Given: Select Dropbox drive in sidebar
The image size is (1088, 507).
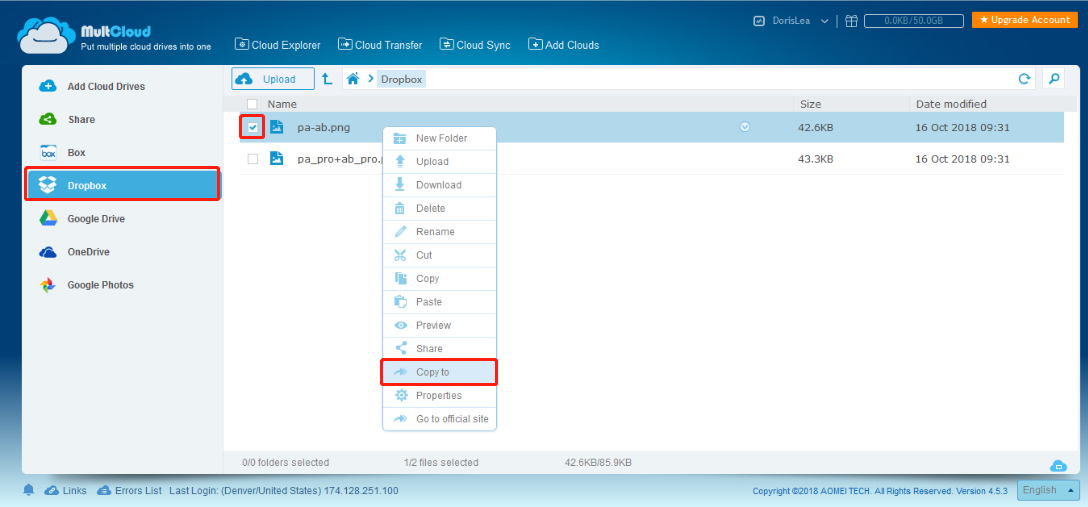Looking at the screenshot, I should pyautogui.click(x=122, y=185).
